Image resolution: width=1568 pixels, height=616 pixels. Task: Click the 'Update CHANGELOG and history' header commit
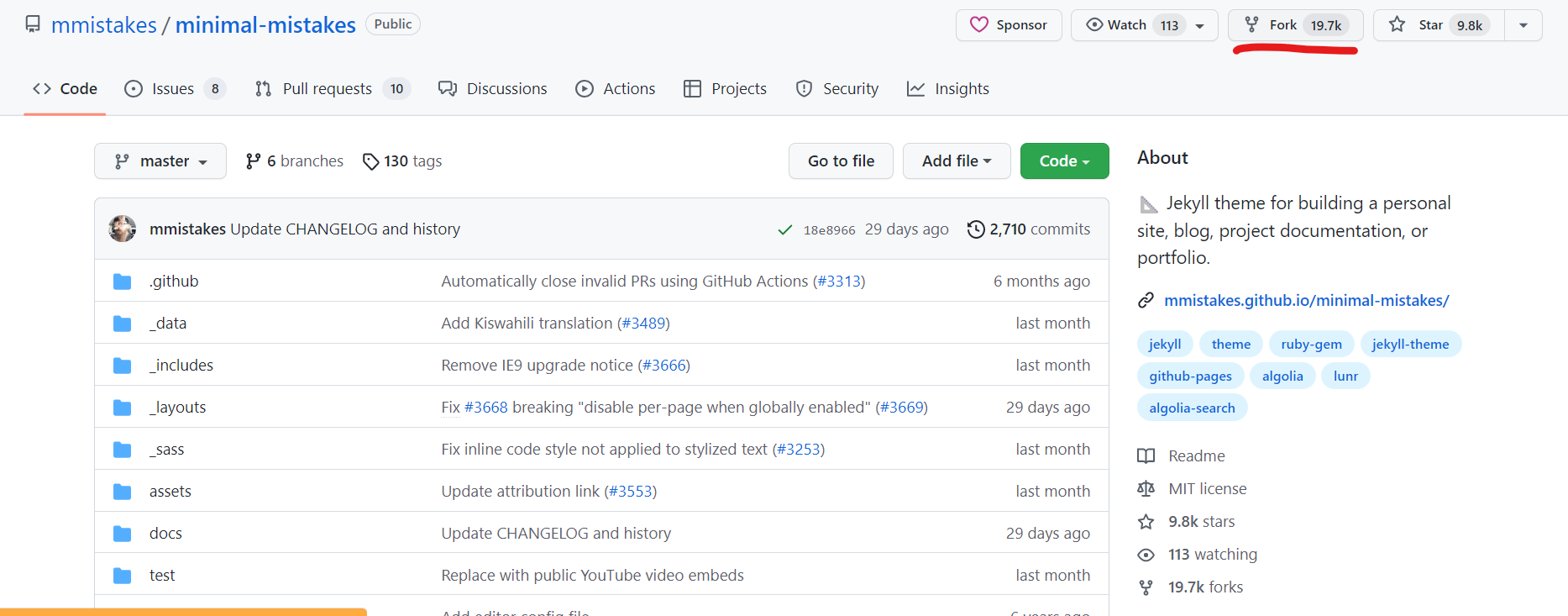coord(345,229)
